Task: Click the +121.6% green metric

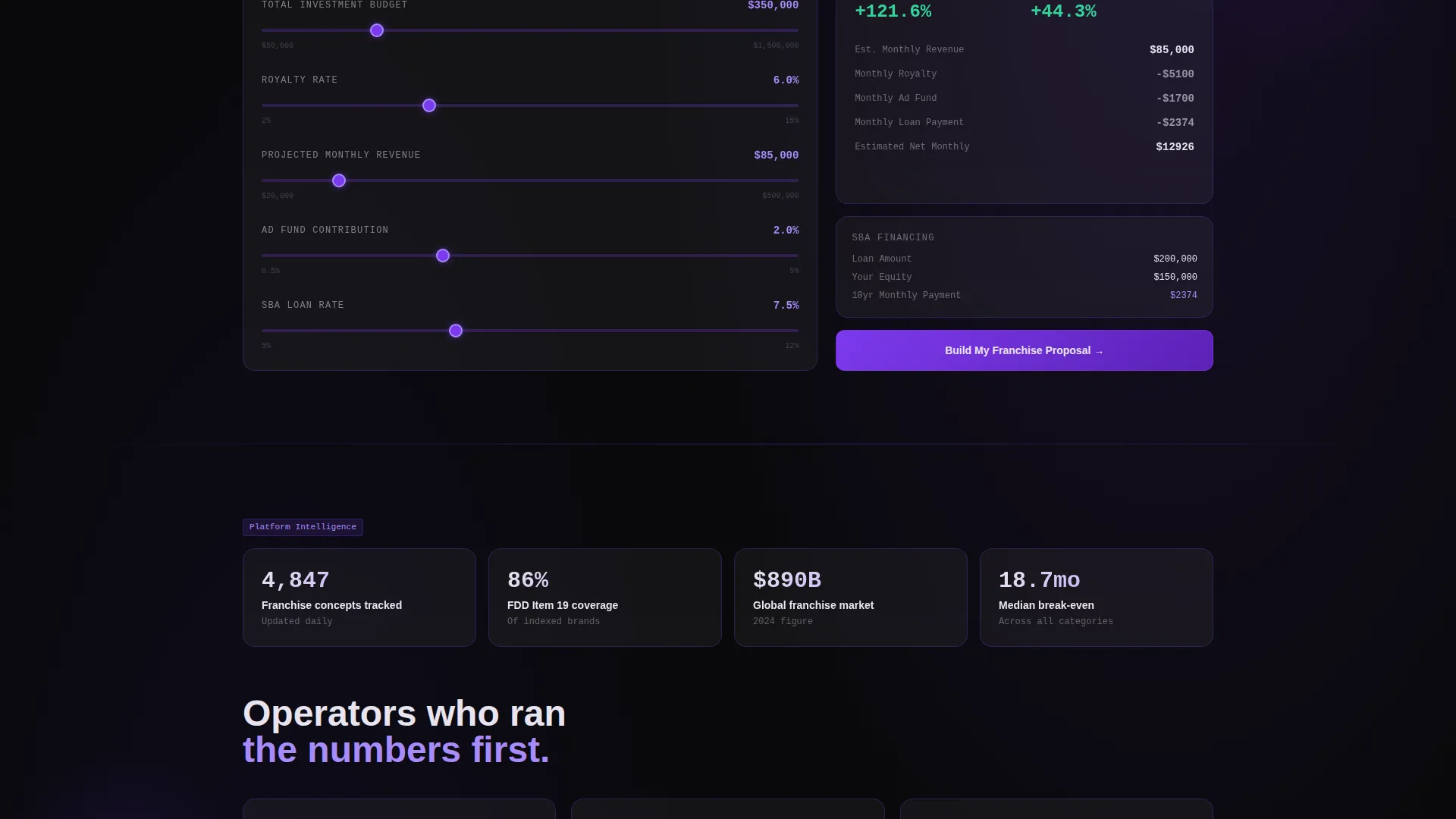Action: coord(893,11)
